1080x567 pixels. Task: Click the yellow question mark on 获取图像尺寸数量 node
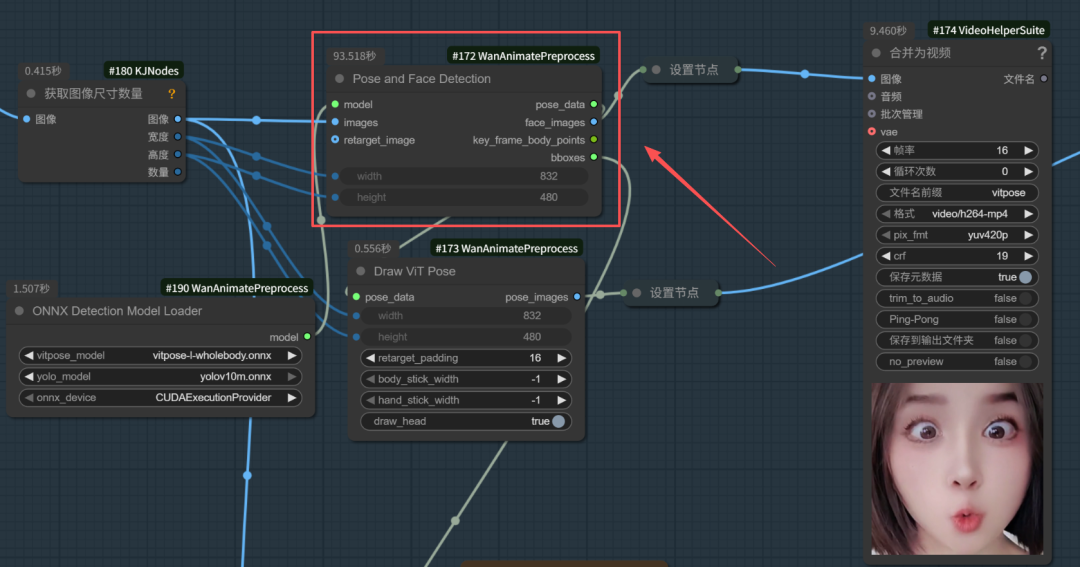click(172, 94)
